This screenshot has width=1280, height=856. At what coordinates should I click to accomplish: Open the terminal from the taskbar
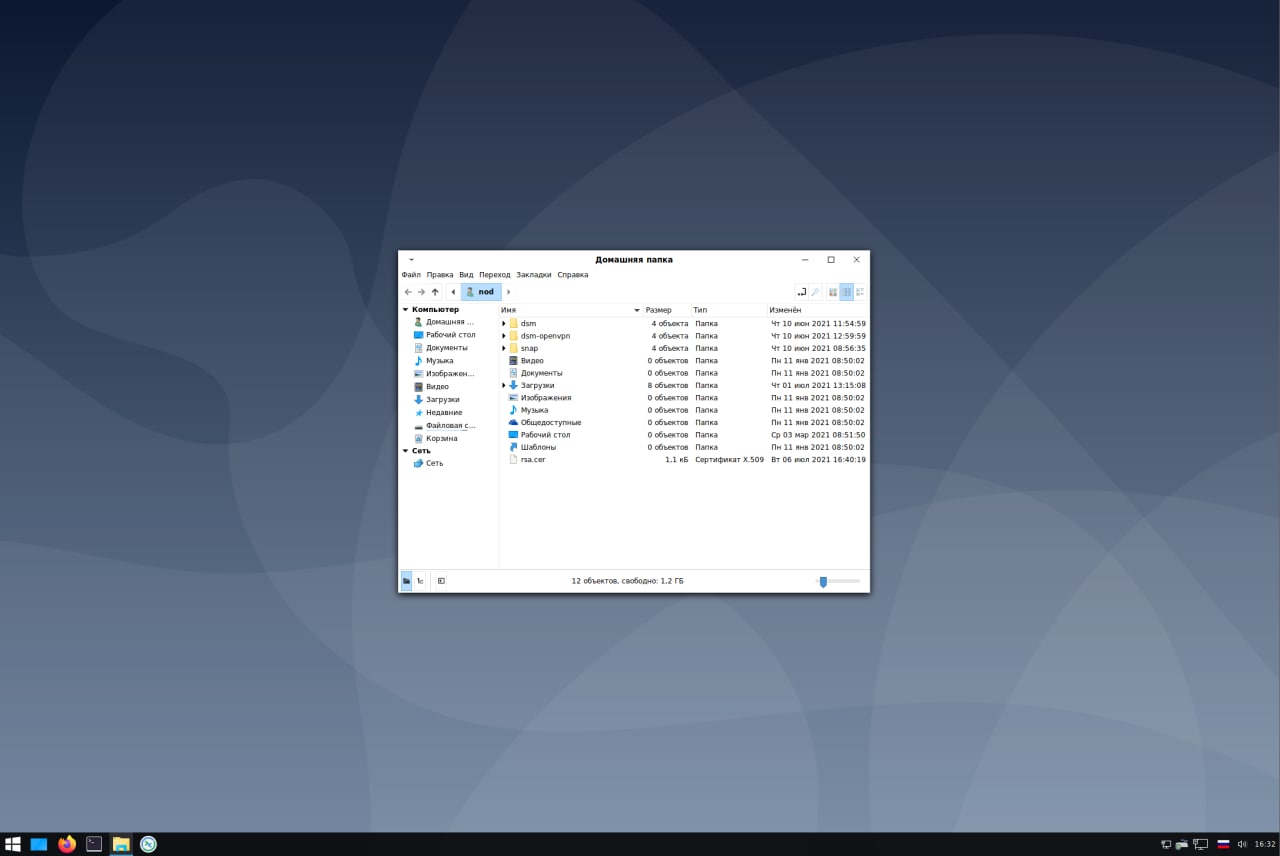[x=94, y=844]
